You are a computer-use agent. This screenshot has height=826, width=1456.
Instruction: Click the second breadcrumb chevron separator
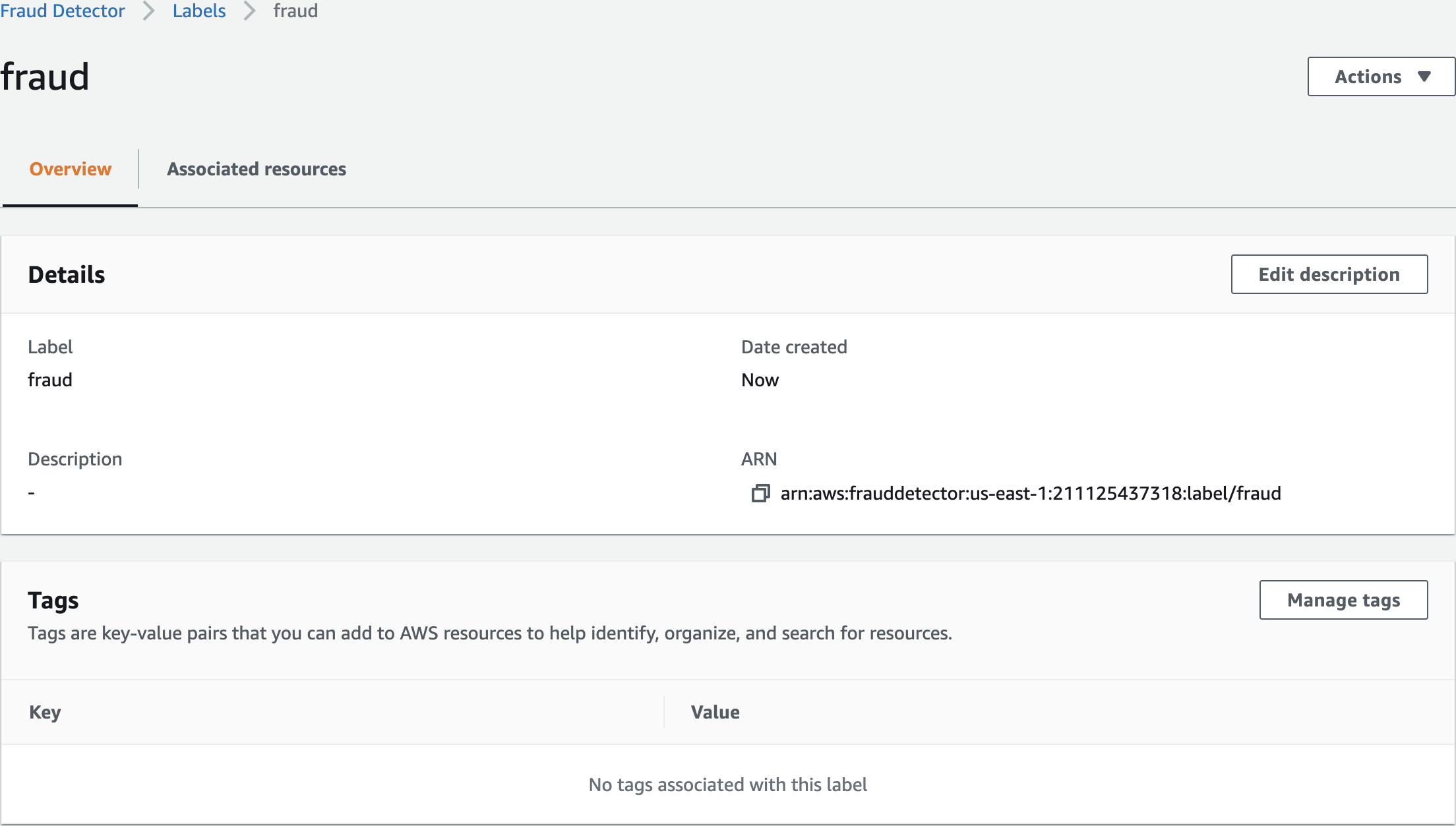point(249,11)
